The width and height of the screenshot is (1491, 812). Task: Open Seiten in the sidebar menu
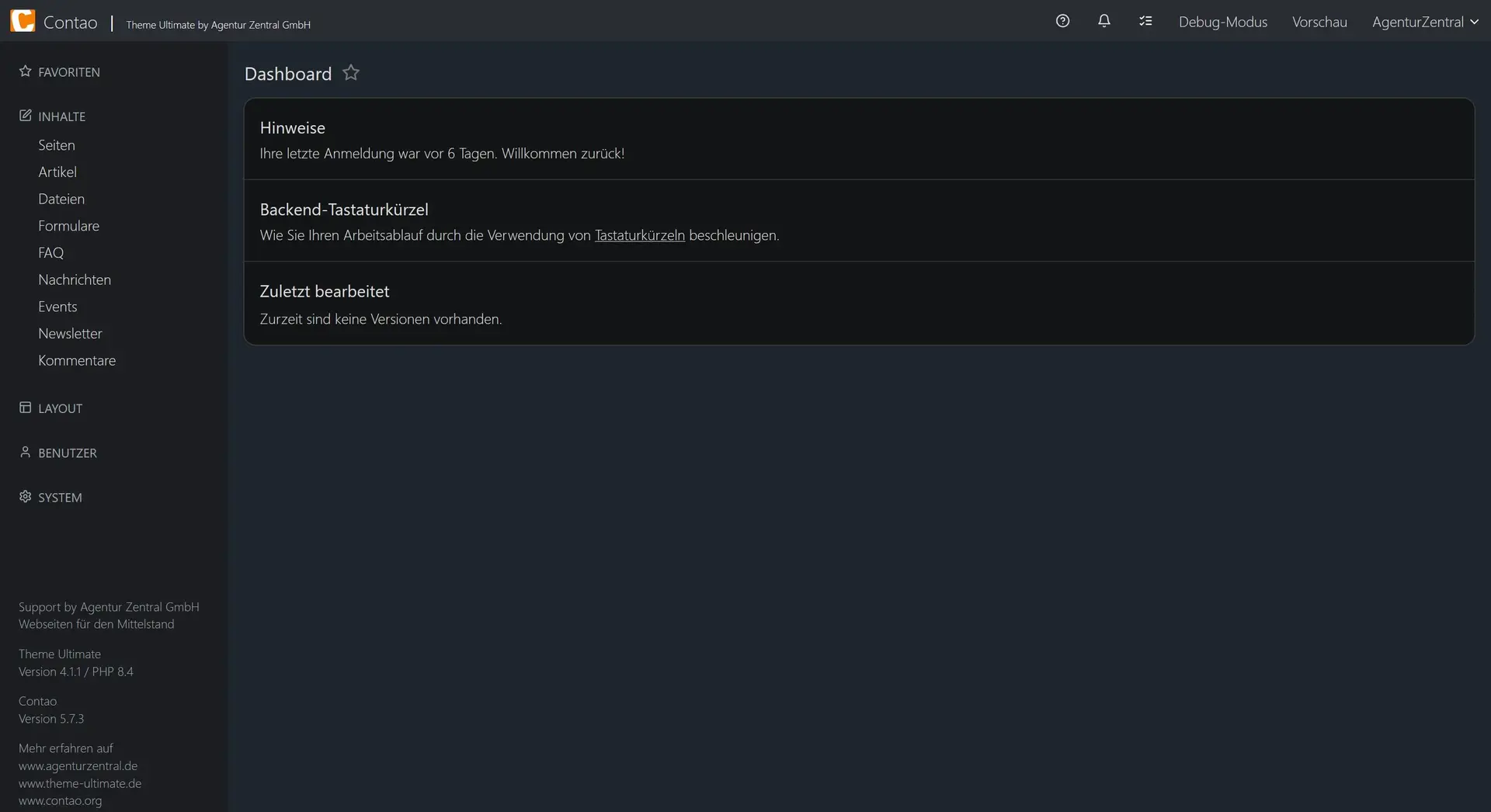point(57,145)
